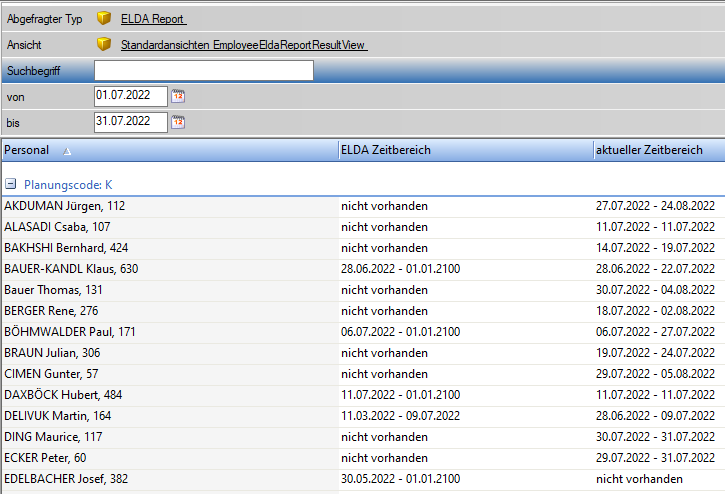Select the row AKDUMAN Jürgen, 112
725x494 pixels.
pyautogui.click(x=65, y=206)
